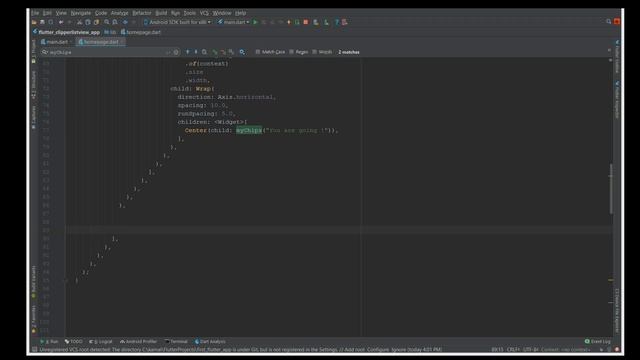640x360 pixels.
Task: Open search history via the find magnifier icon
Action: (44, 52)
